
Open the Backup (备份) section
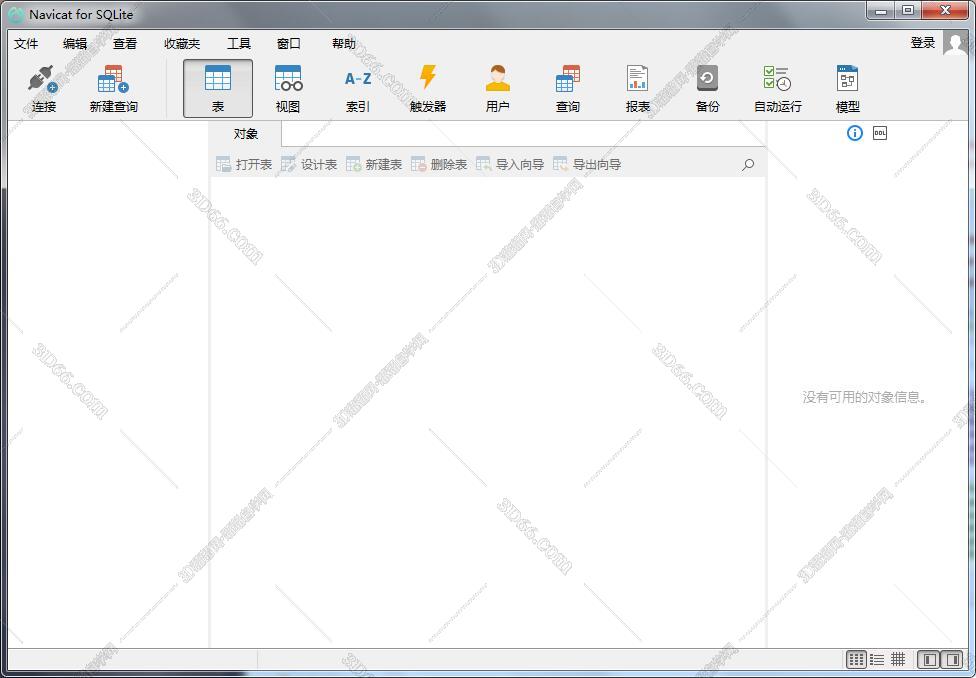click(x=707, y=88)
